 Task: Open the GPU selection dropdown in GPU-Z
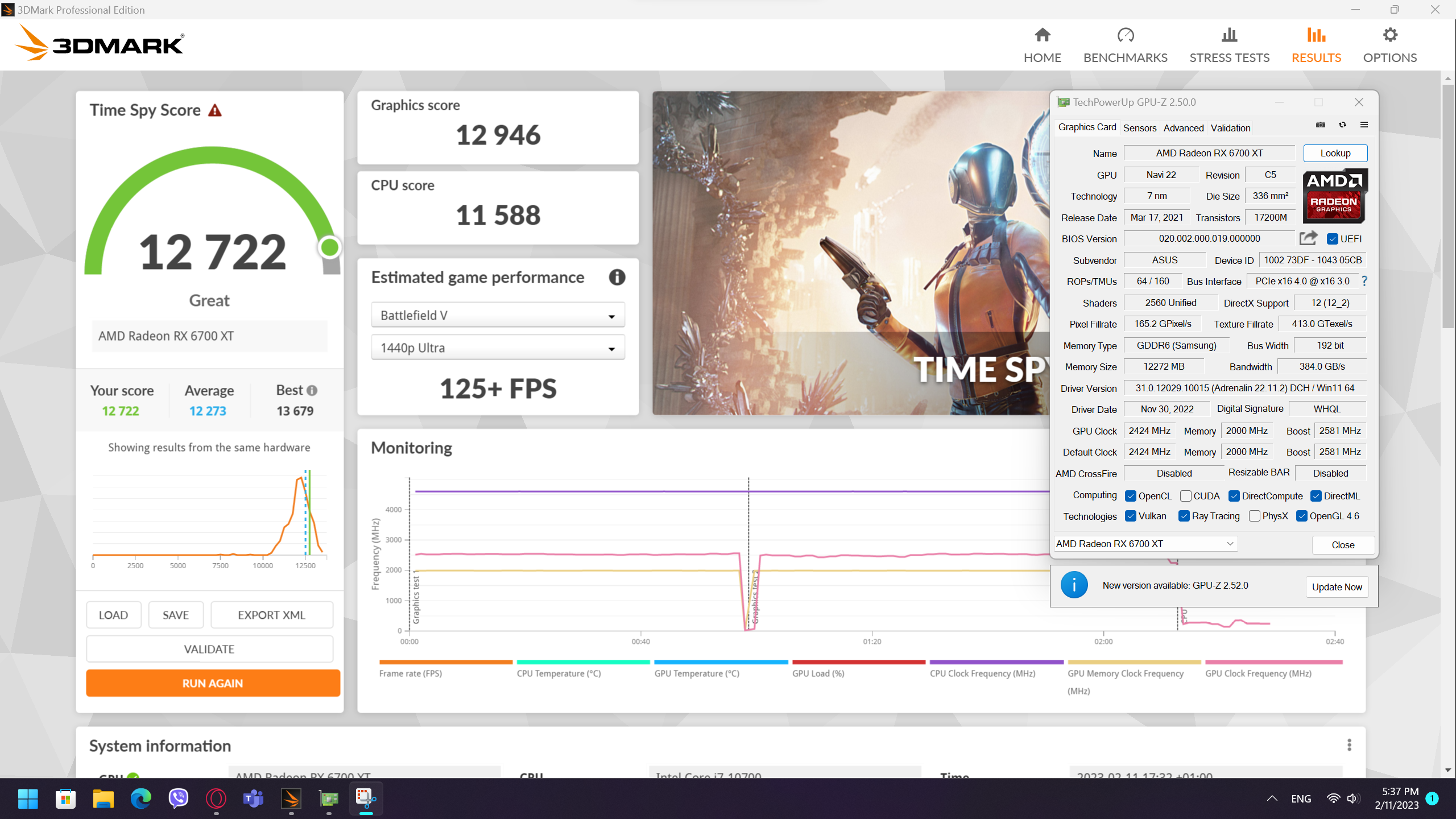[1145, 544]
